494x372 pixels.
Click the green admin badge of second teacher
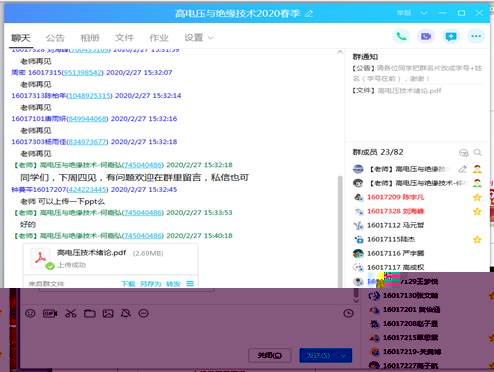pyautogui.click(x=477, y=183)
